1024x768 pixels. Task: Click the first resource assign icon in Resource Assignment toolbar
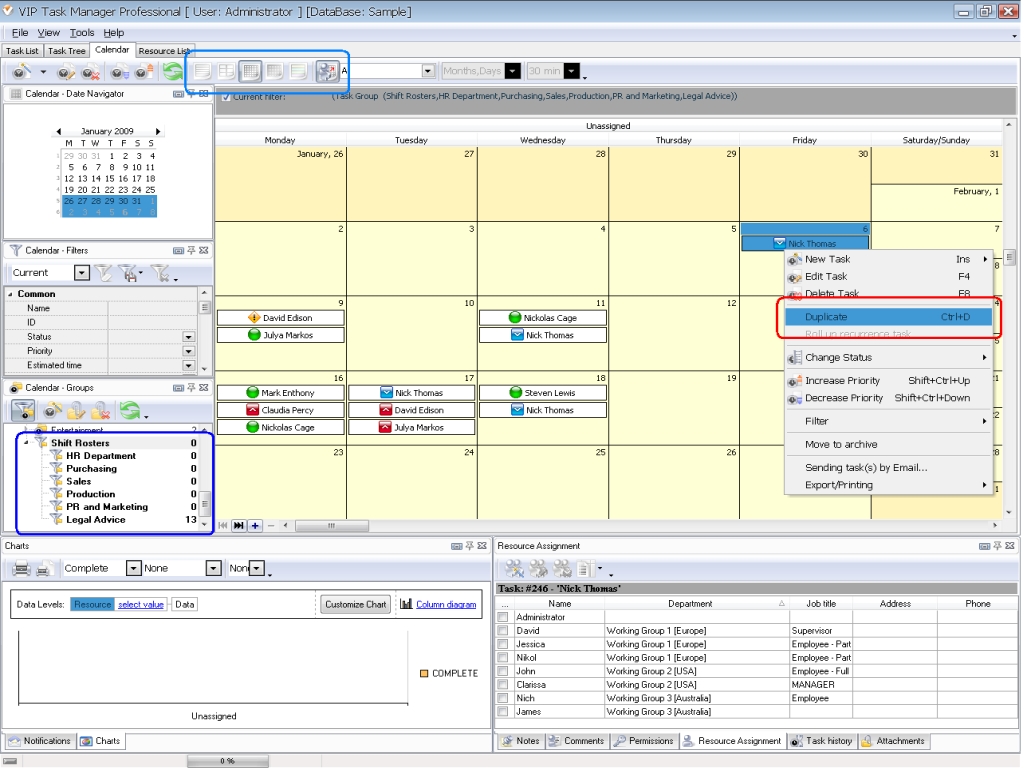click(514, 568)
